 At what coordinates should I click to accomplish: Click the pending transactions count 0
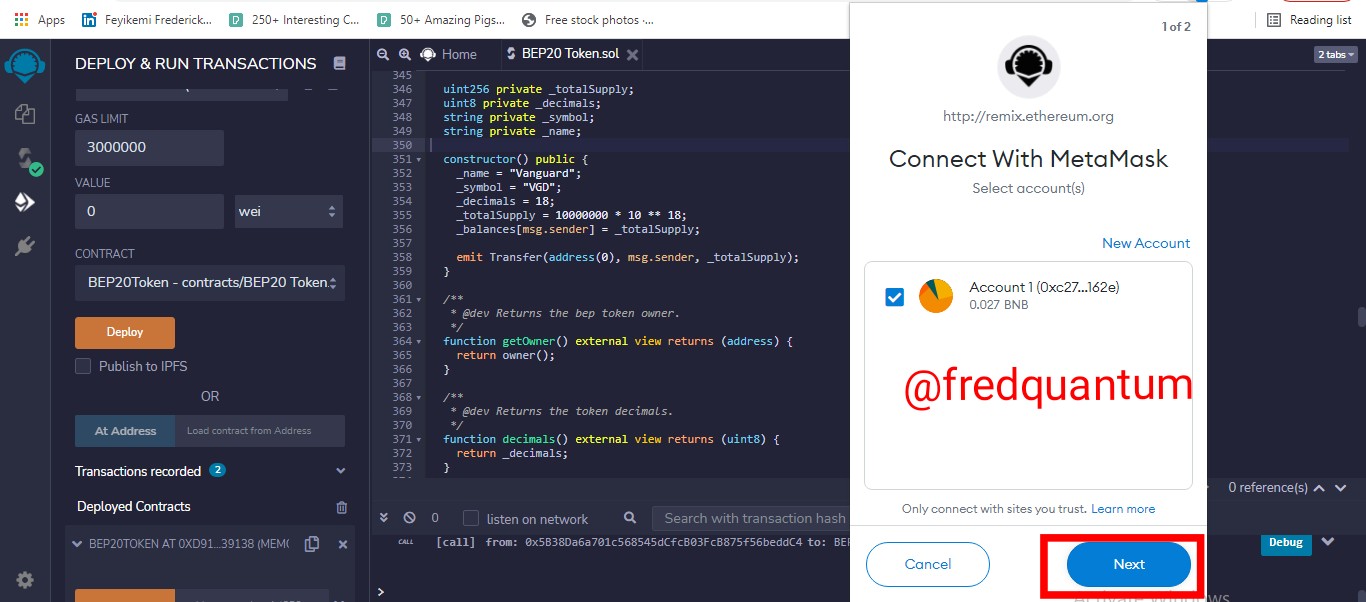pos(435,518)
